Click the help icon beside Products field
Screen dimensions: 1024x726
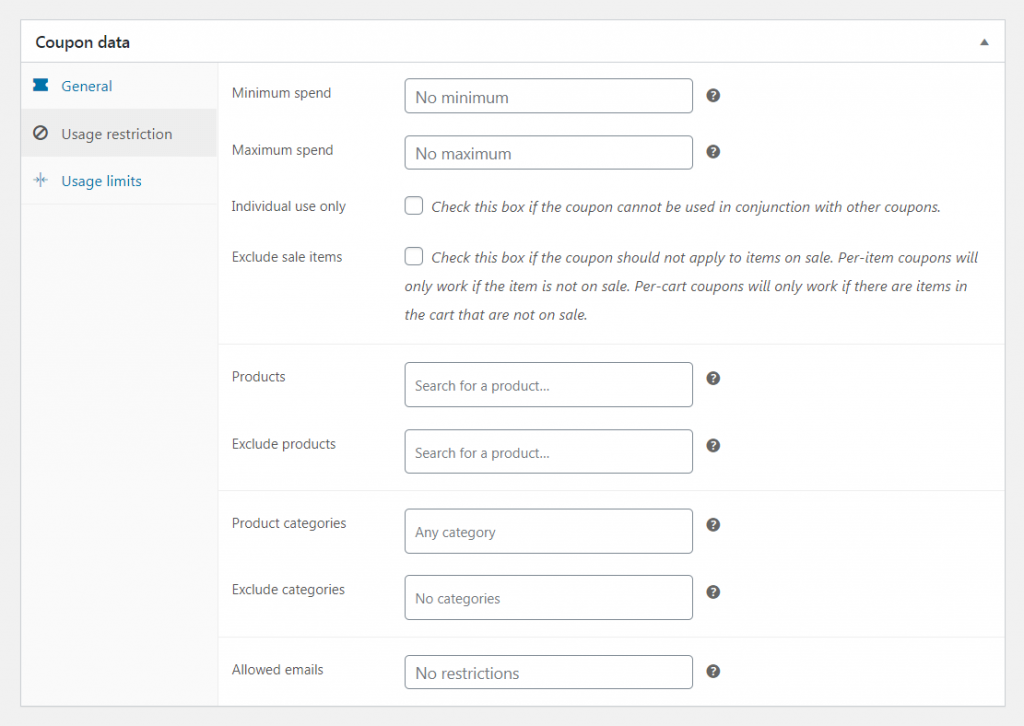[713, 378]
